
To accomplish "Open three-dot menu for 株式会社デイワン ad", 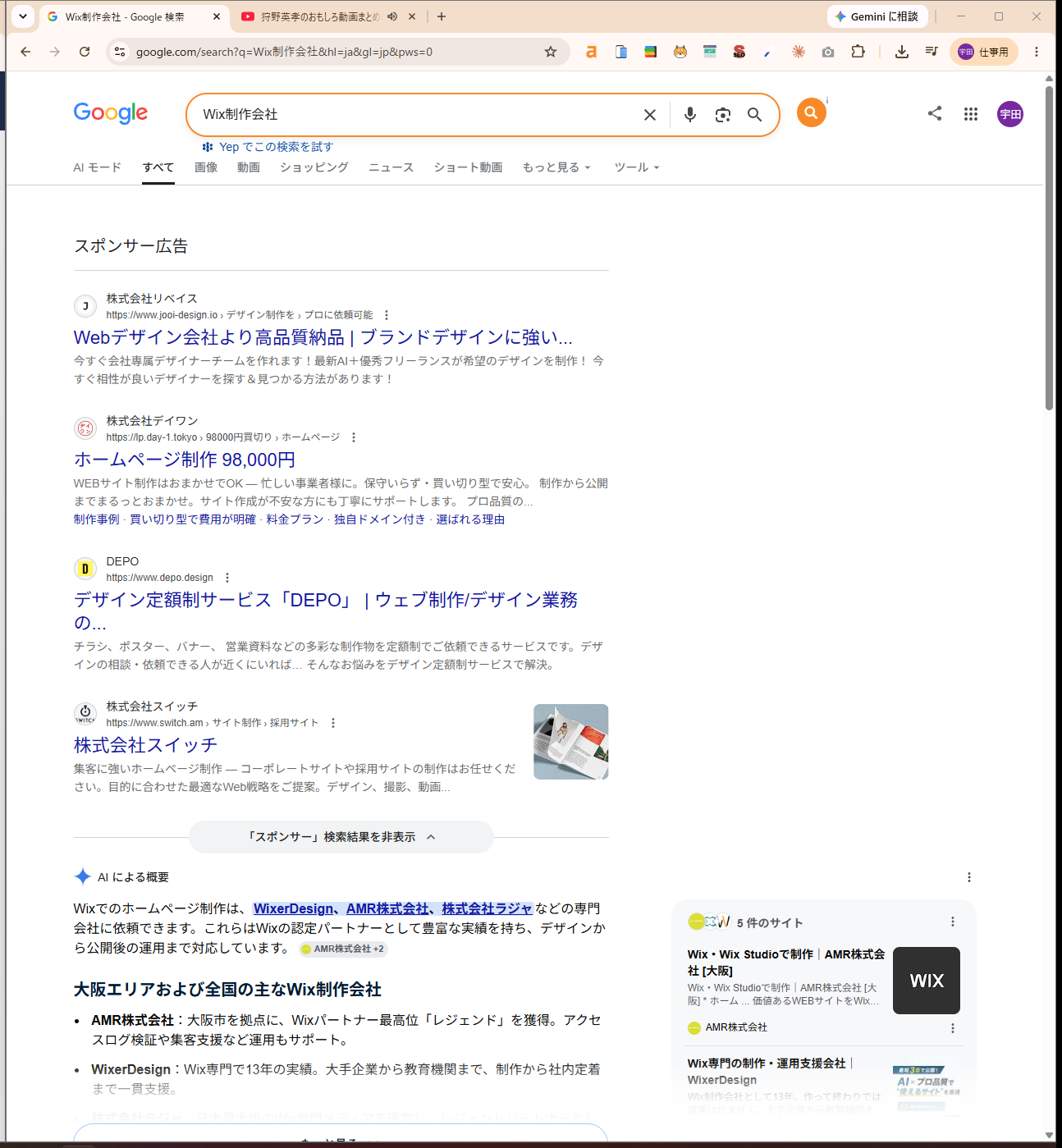I will (x=354, y=437).
